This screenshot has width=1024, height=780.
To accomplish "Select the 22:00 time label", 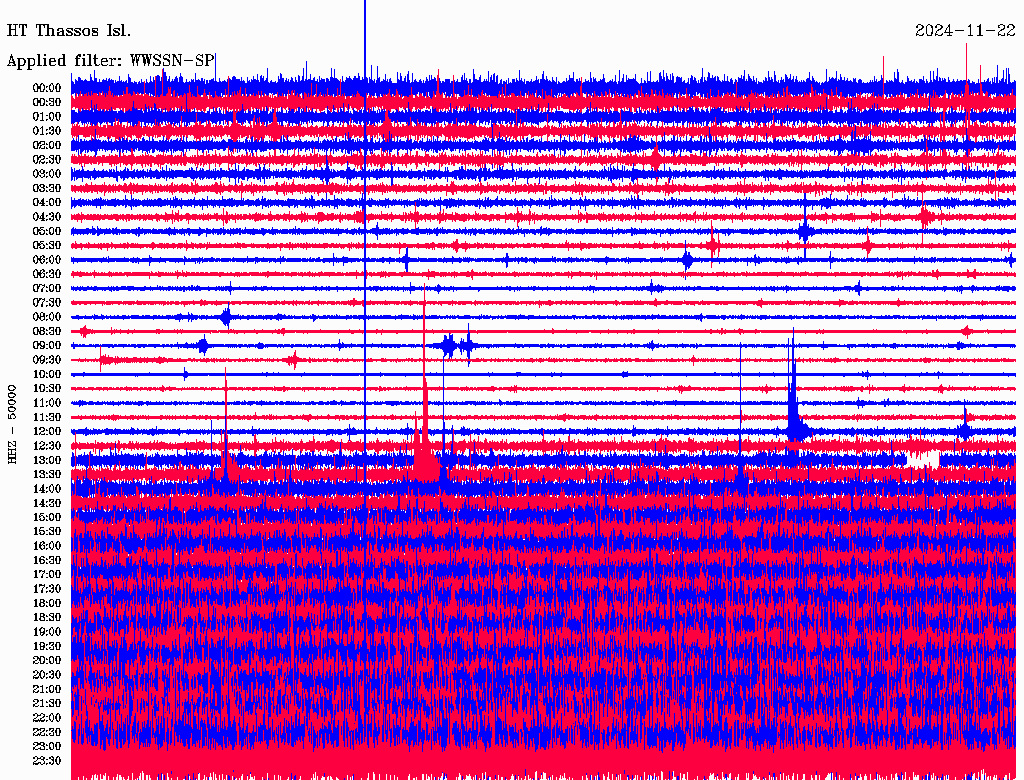I will tap(47, 718).
